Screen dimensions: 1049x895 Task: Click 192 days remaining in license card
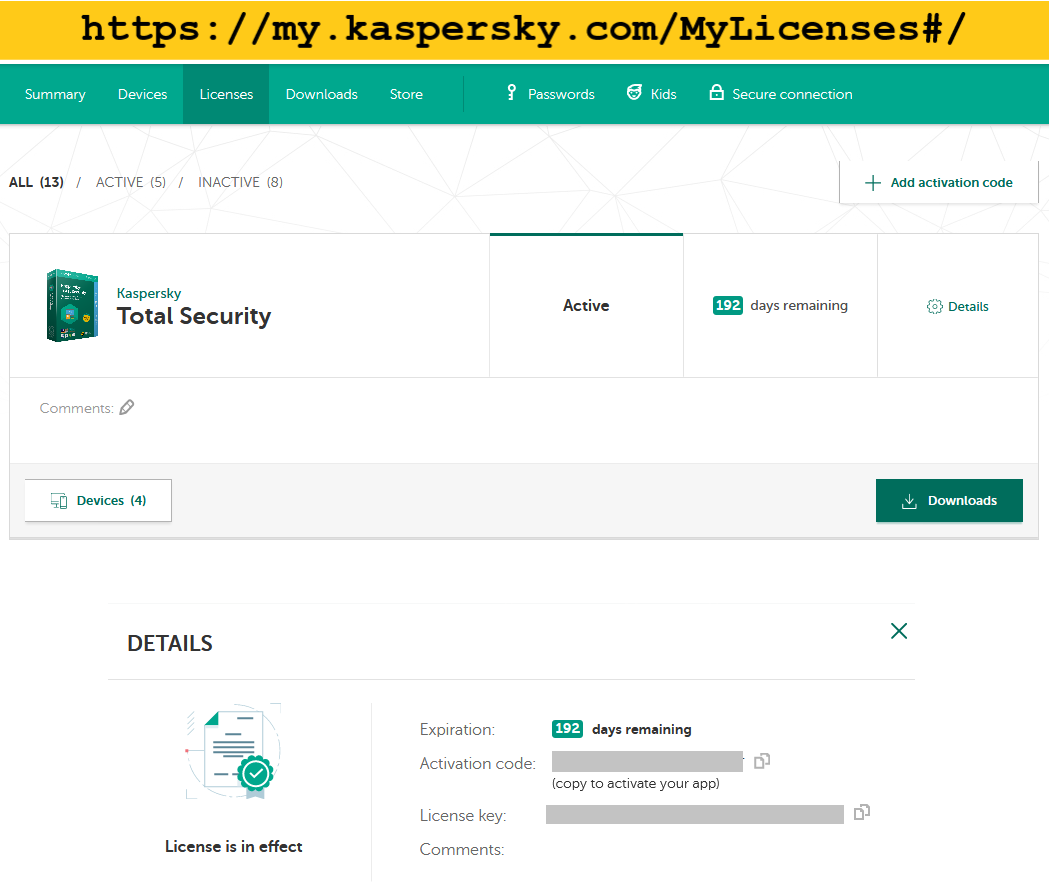point(781,306)
